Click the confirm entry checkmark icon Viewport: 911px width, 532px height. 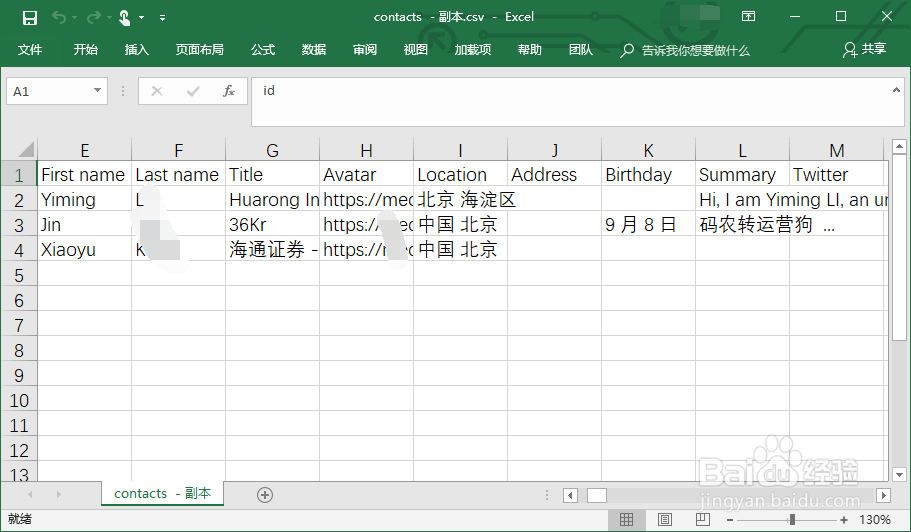(x=193, y=91)
